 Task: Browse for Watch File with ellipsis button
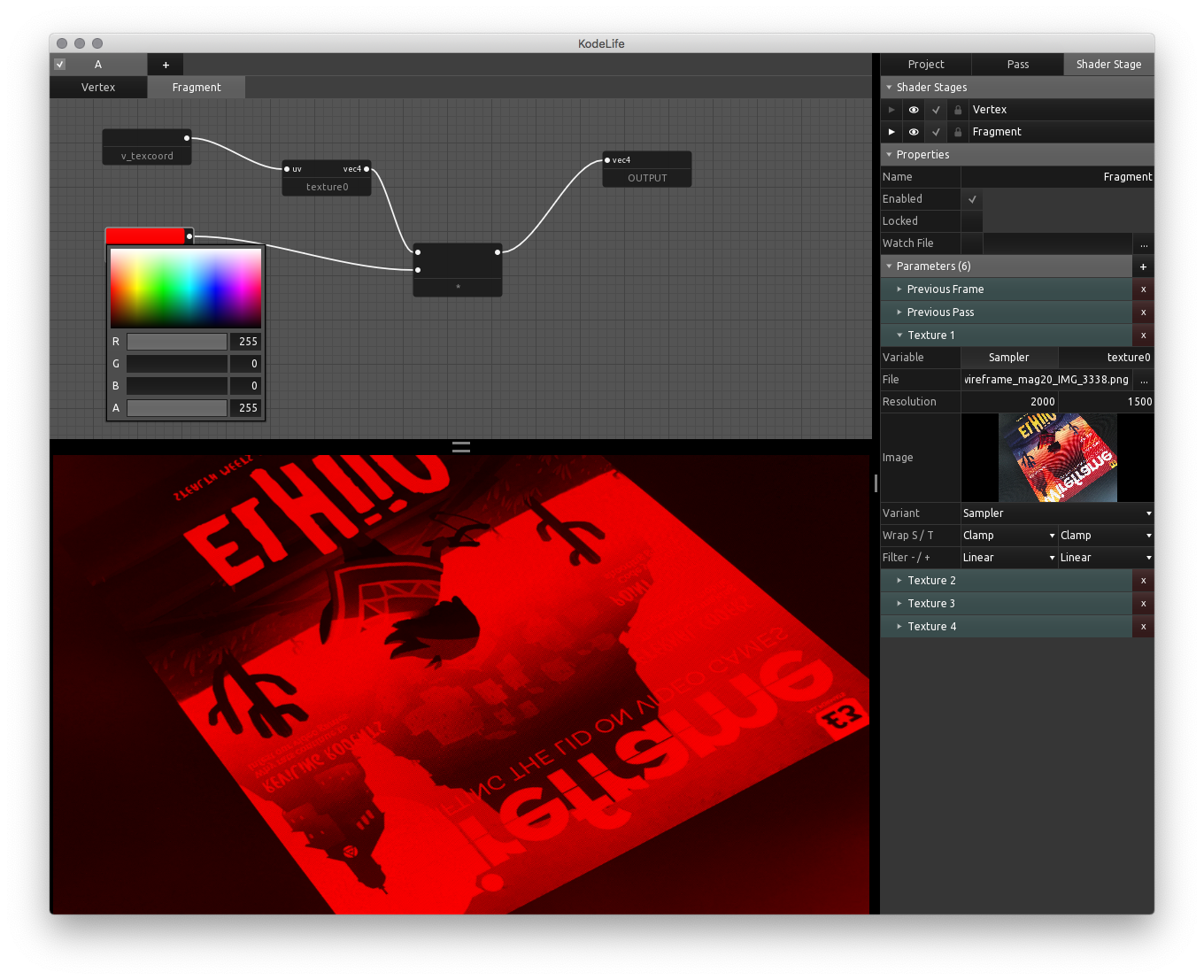1144,243
